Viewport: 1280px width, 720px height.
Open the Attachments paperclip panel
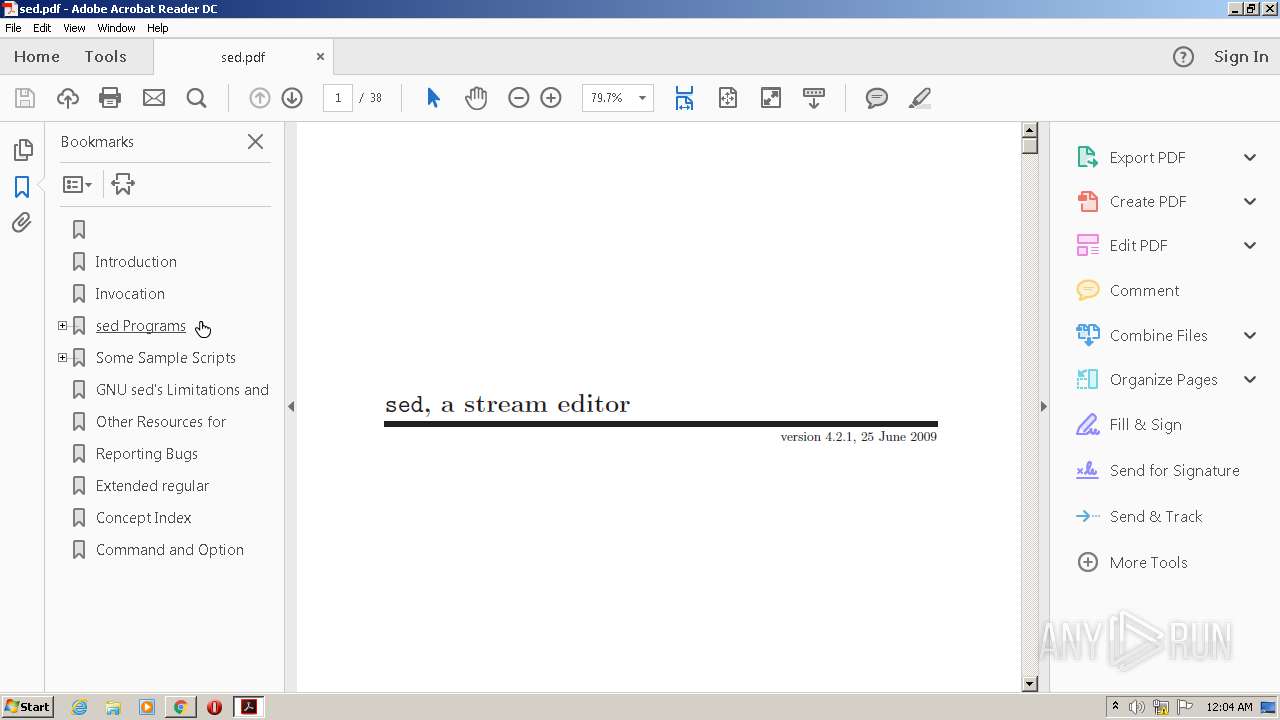pyautogui.click(x=22, y=222)
